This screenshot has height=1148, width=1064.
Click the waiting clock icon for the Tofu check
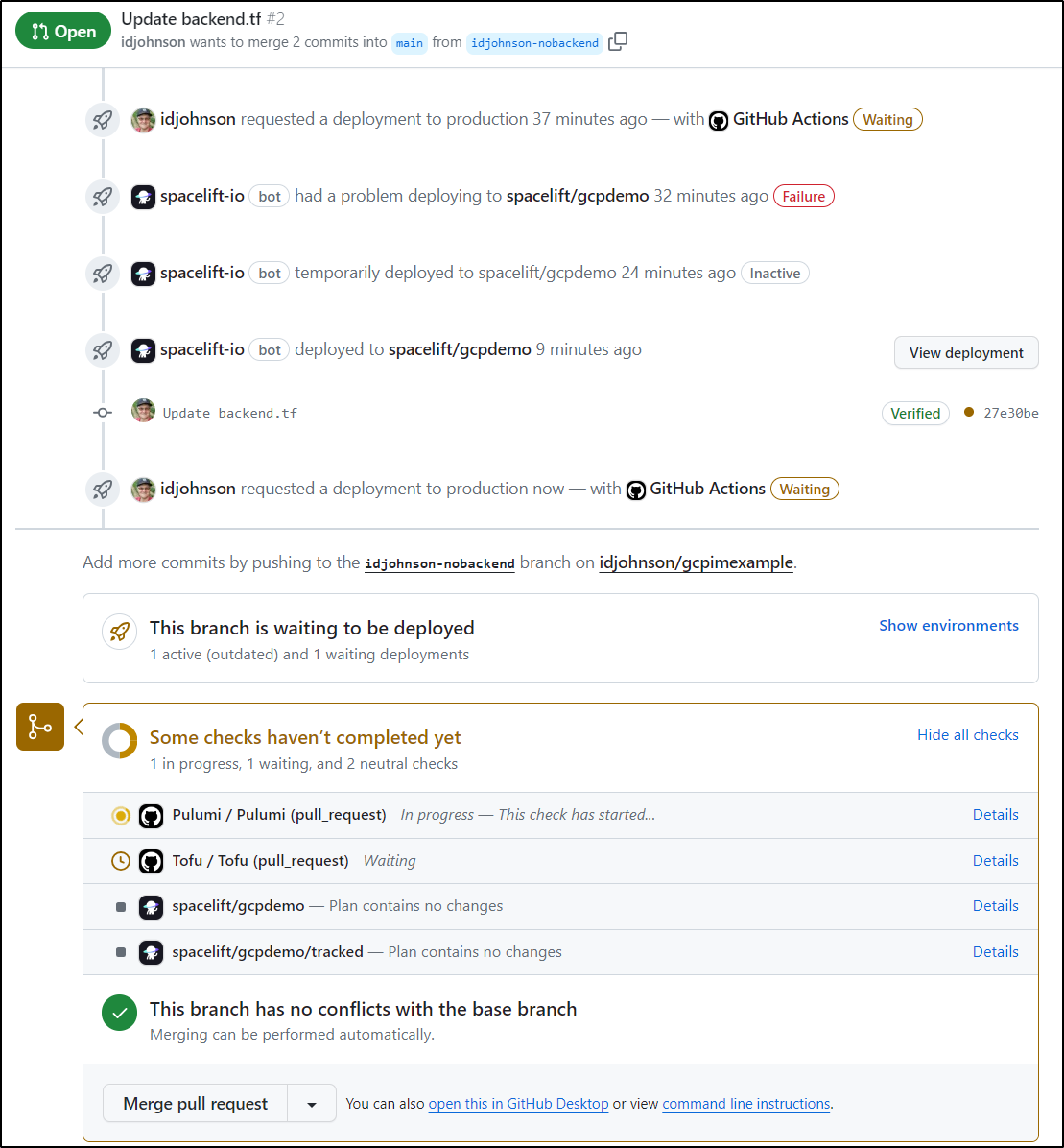click(x=121, y=861)
